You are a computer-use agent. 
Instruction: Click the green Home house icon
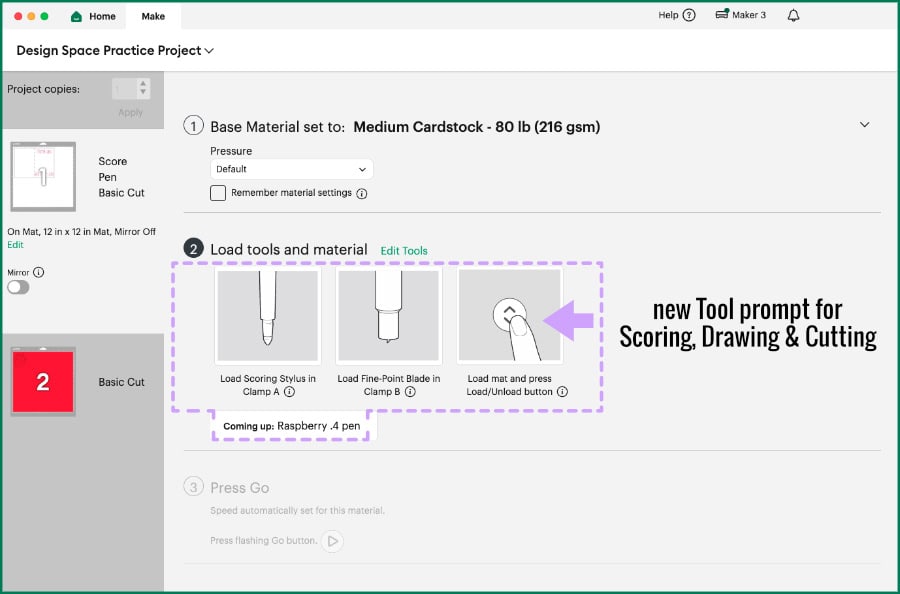(76, 16)
